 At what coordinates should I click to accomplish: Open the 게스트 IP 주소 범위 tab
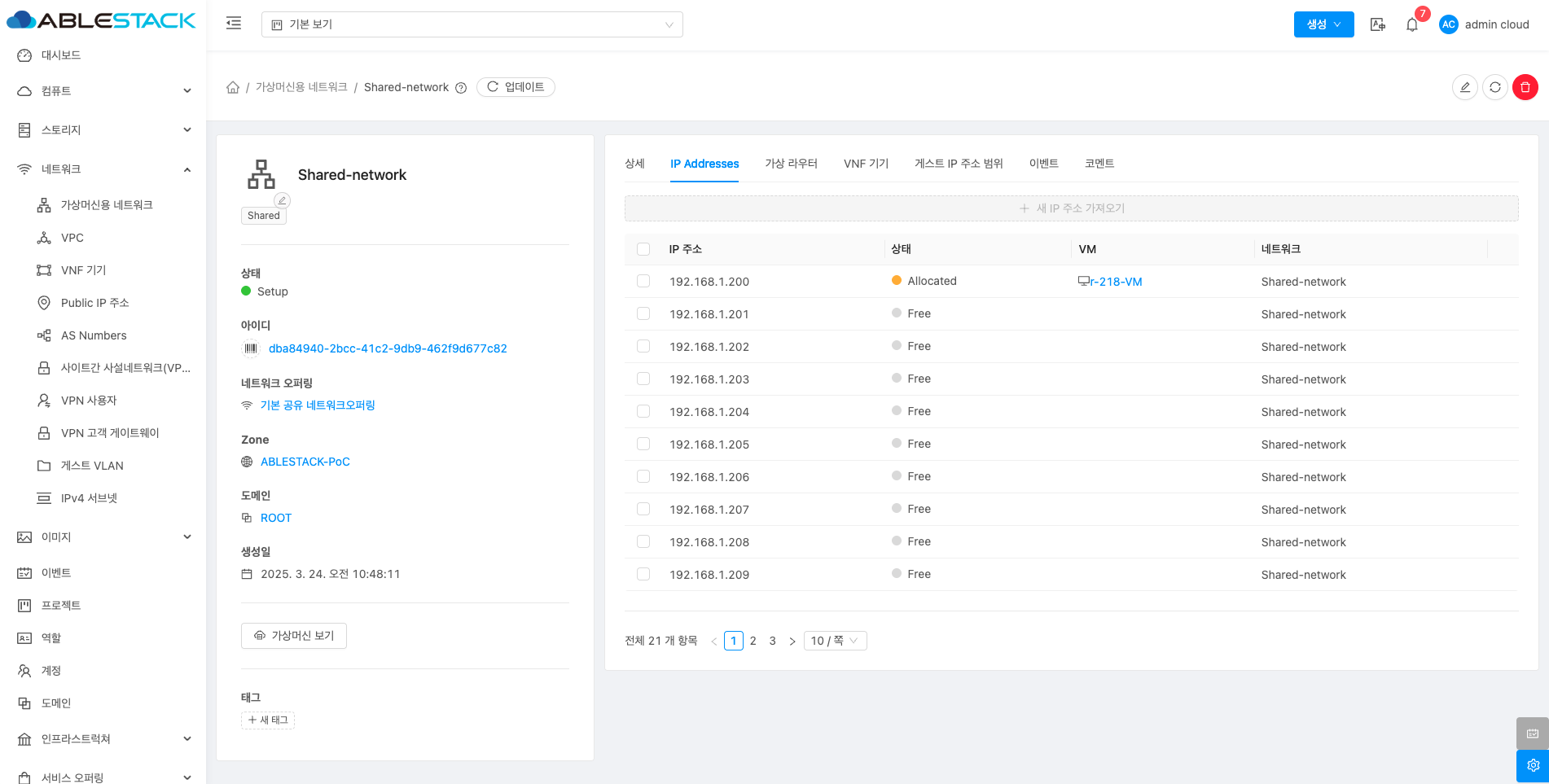(x=958, y=164)
